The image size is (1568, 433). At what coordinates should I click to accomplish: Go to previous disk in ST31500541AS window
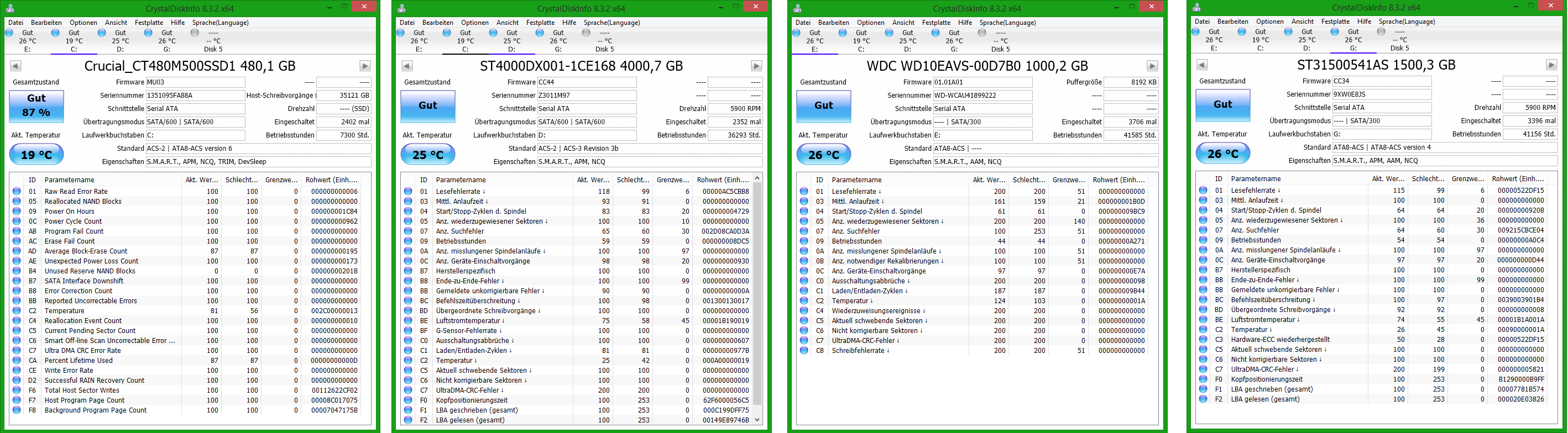(x=1202, y=65)
